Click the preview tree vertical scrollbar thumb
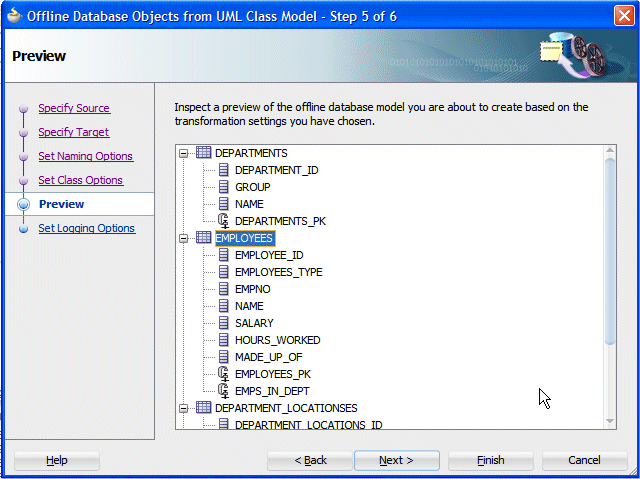Screen dimensions: 640x479 pos(610,252)
